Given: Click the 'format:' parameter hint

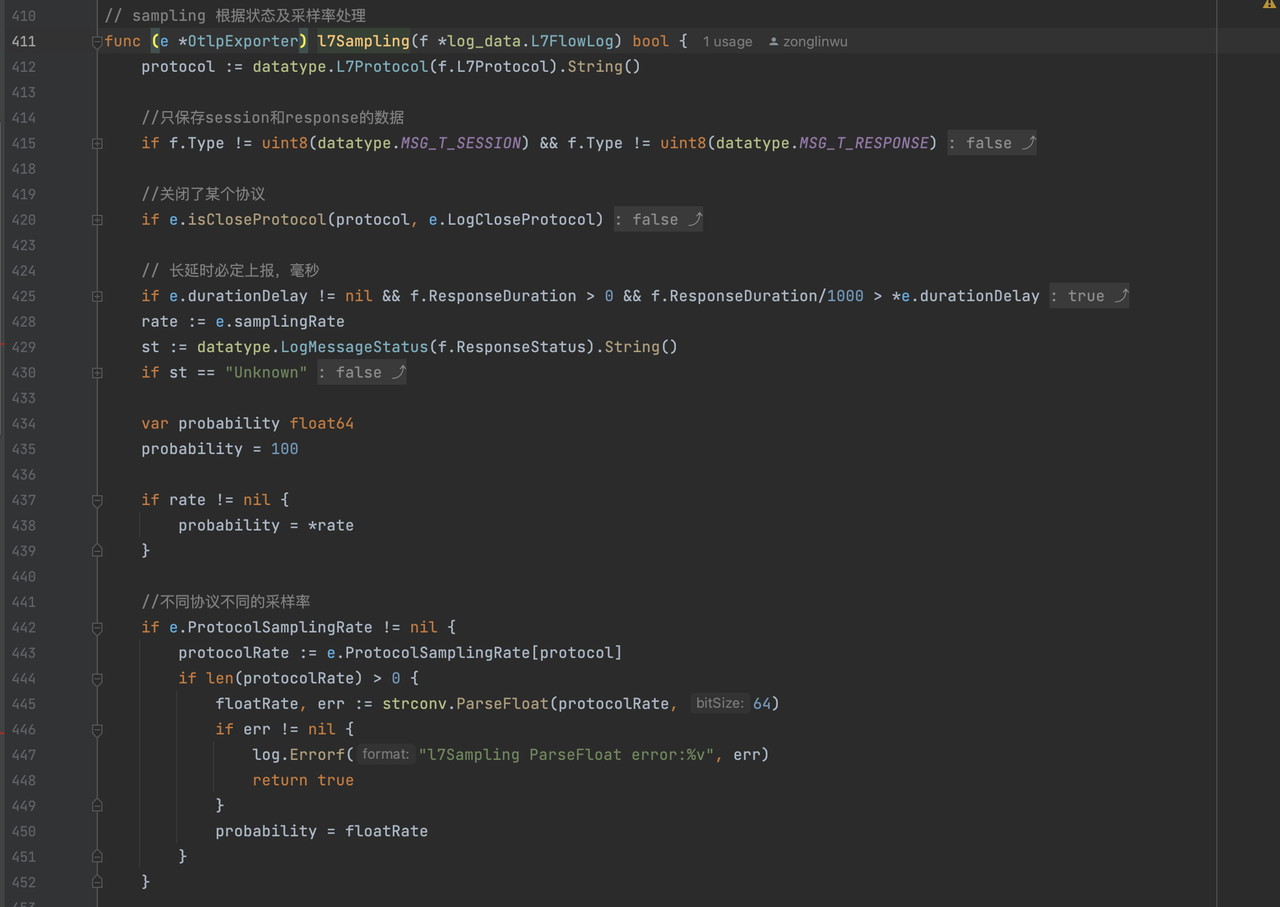Looking at the screenshot, I should 386,754.
